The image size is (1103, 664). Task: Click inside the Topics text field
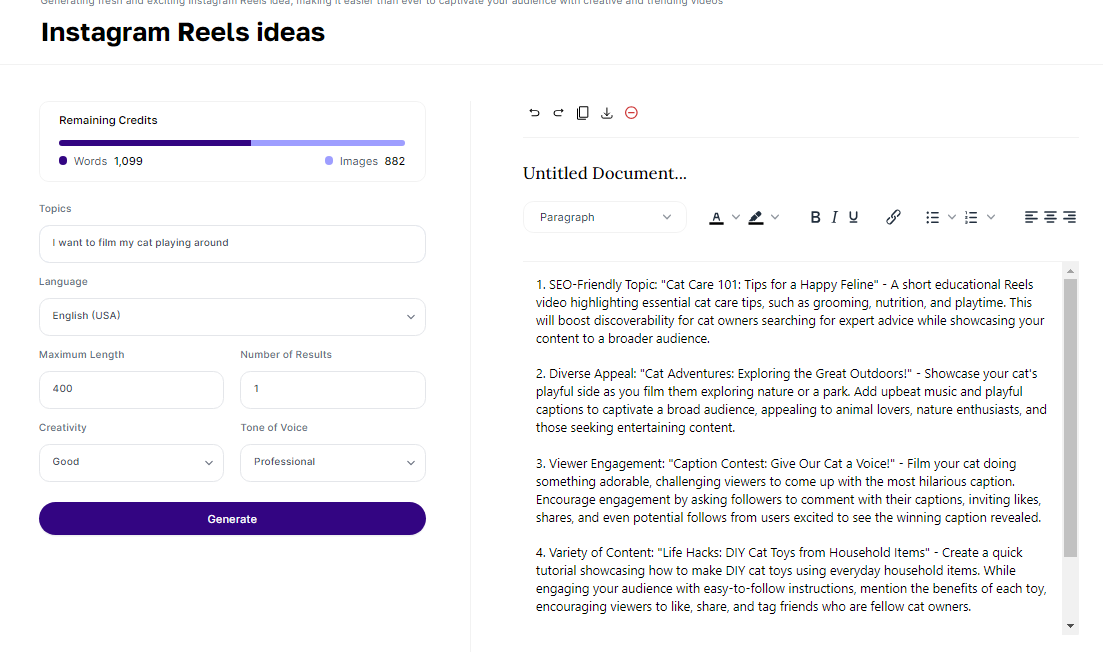click(x=232, y=243)
